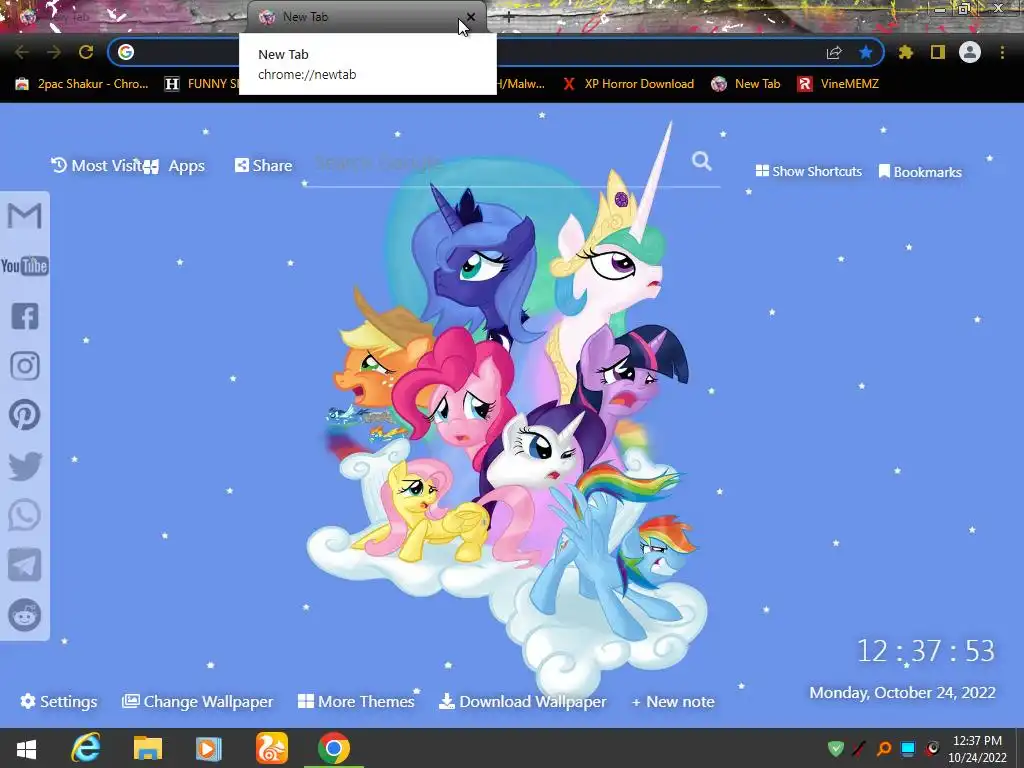Open media player taskbar icon
The width and height of the screenshot is (1024, 768).
point(209,748)
